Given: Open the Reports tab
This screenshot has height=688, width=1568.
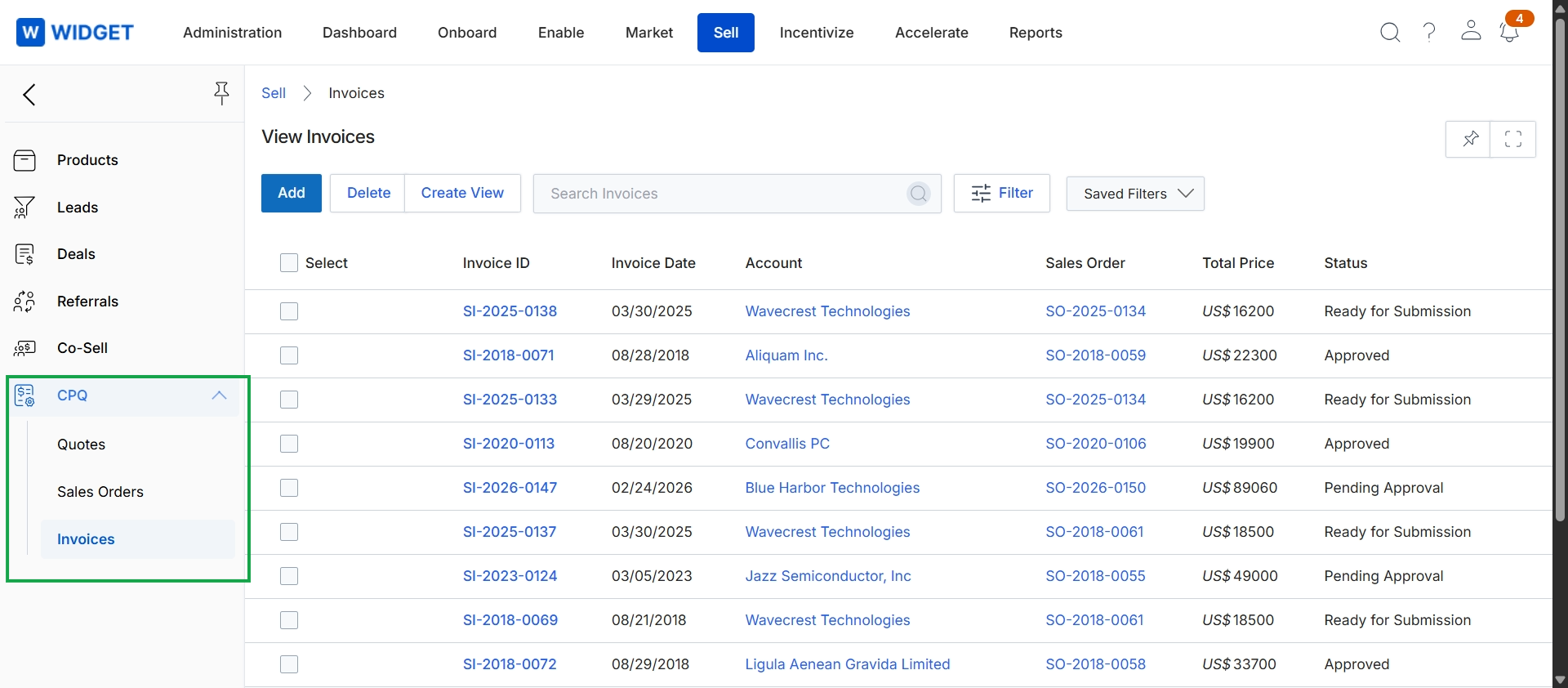Looking at the screenshot, I should pos(1036,33).
